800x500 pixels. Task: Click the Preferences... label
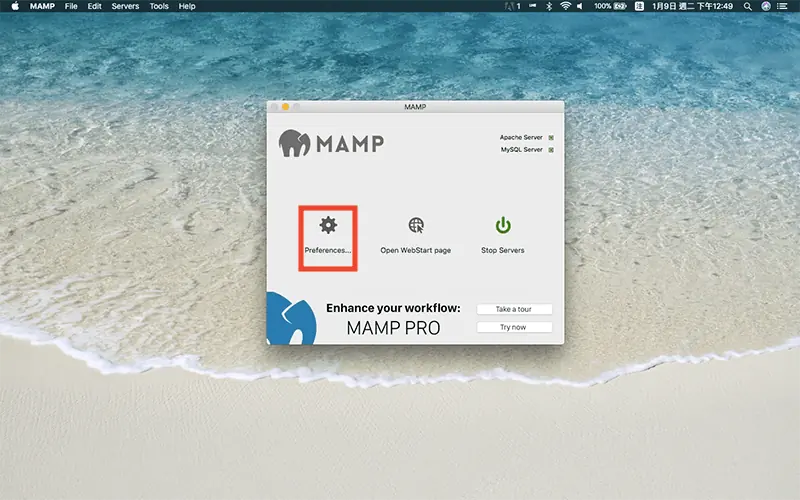(x=328, y=251)
